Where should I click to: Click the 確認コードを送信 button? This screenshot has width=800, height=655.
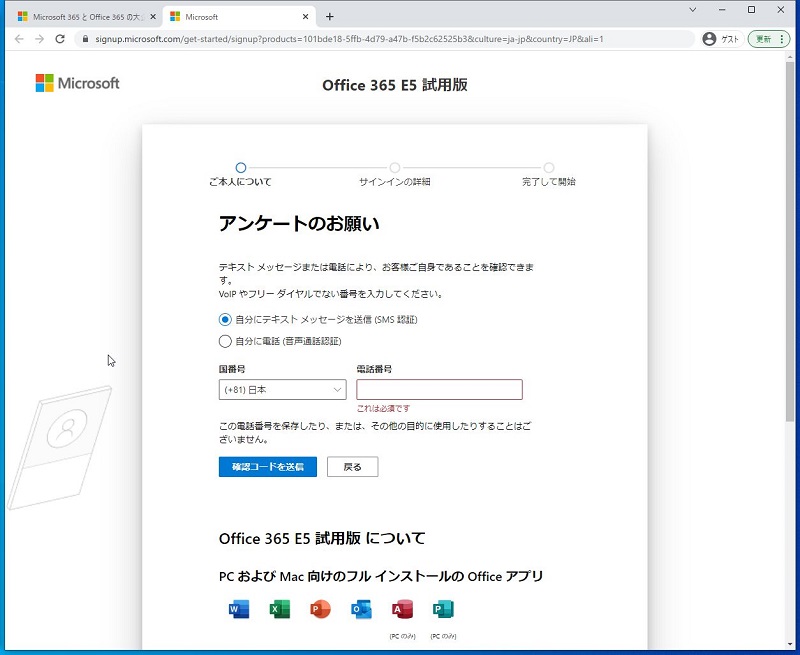[268, 467]
